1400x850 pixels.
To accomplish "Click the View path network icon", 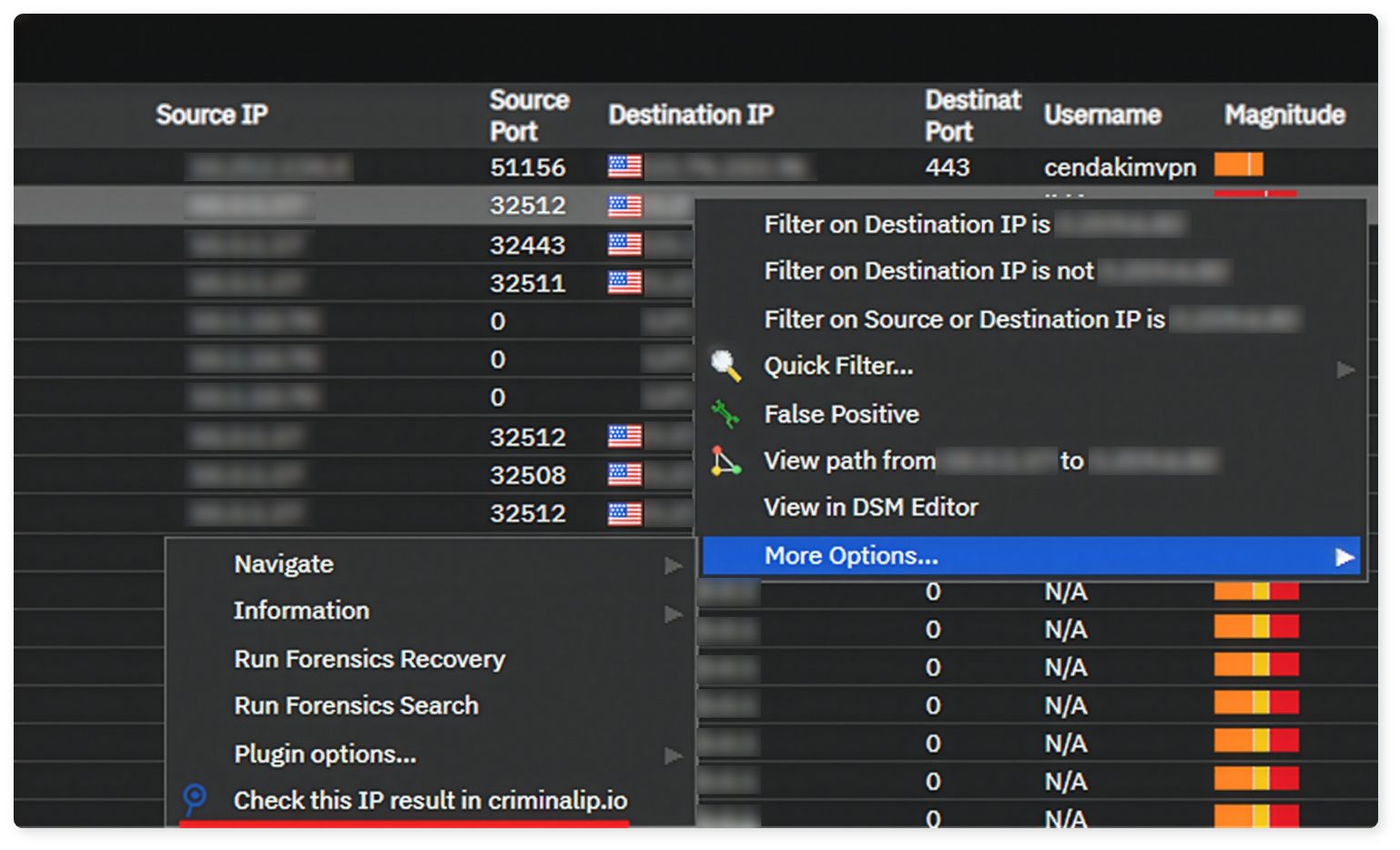I will 725,461.
